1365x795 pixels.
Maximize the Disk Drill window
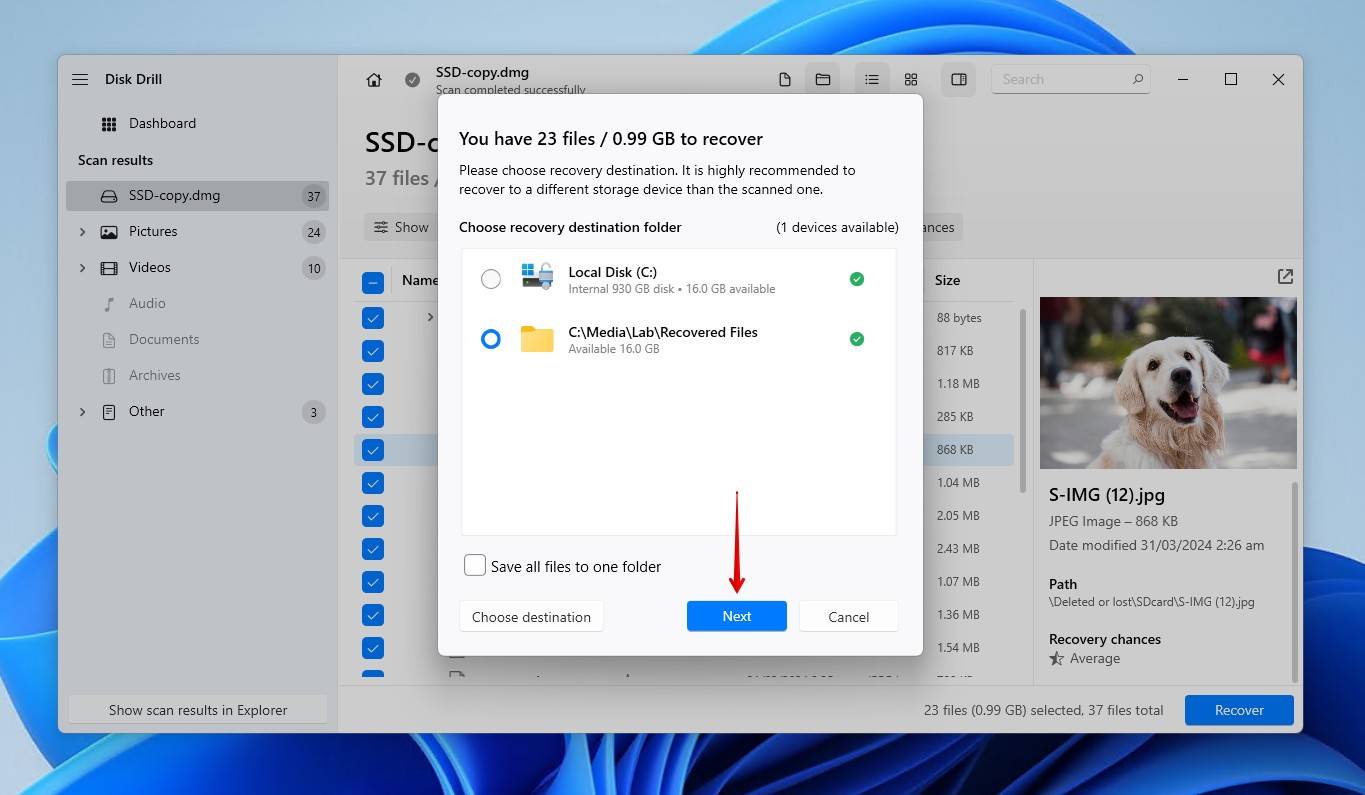point(1231,80)
